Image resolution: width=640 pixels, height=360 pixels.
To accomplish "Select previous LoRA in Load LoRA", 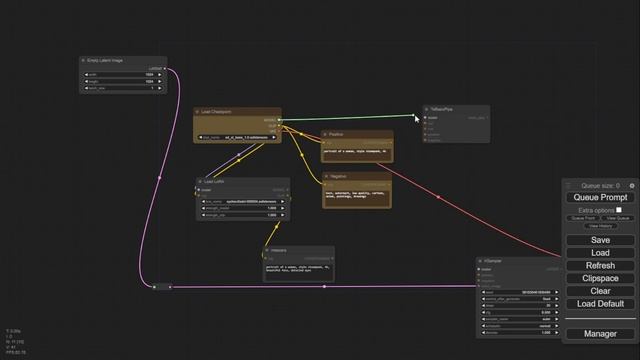I will 203,202.
